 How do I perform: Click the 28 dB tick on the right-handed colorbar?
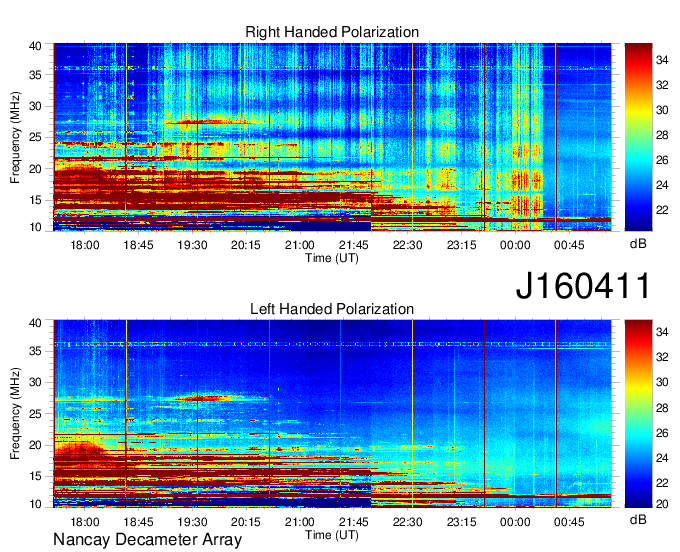pyautogui.click(x=662, y=135)
